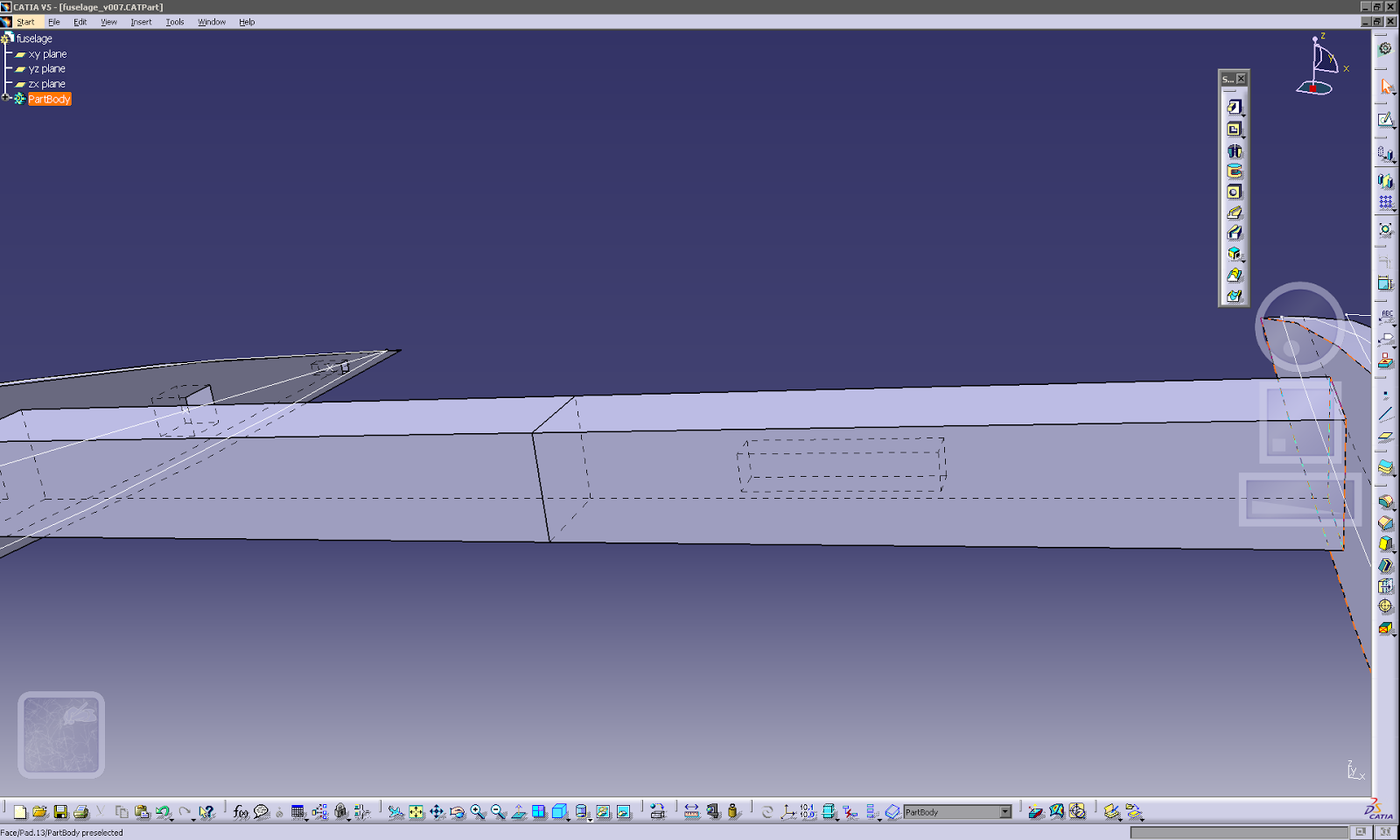Open the File menu

click(54, 22)
